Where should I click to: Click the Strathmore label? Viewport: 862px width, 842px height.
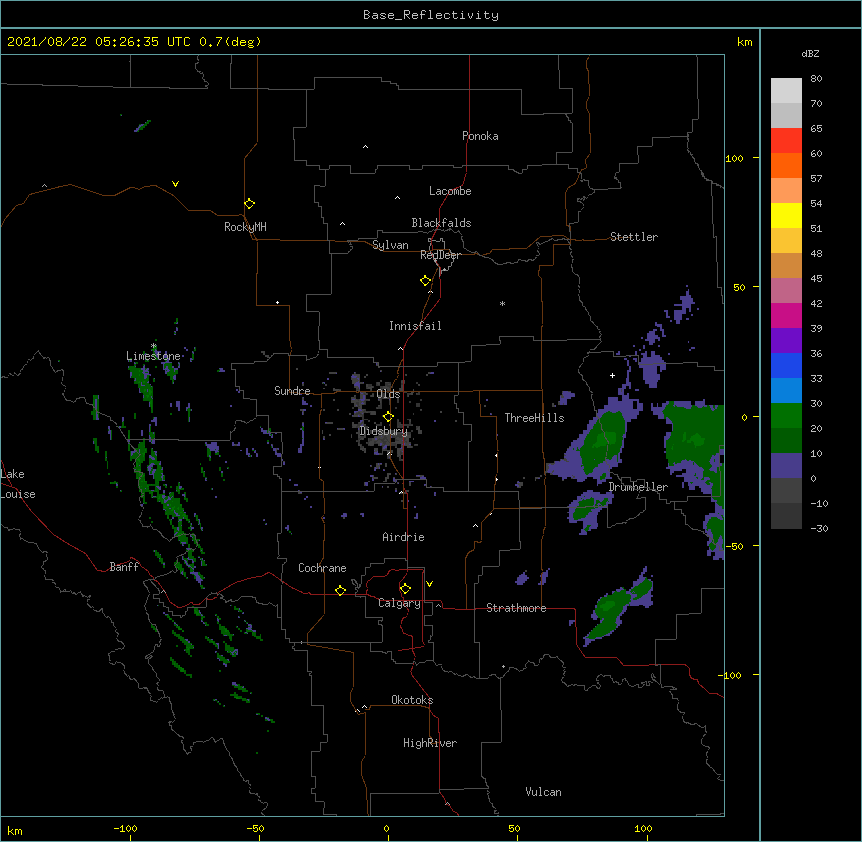point(516,608)
